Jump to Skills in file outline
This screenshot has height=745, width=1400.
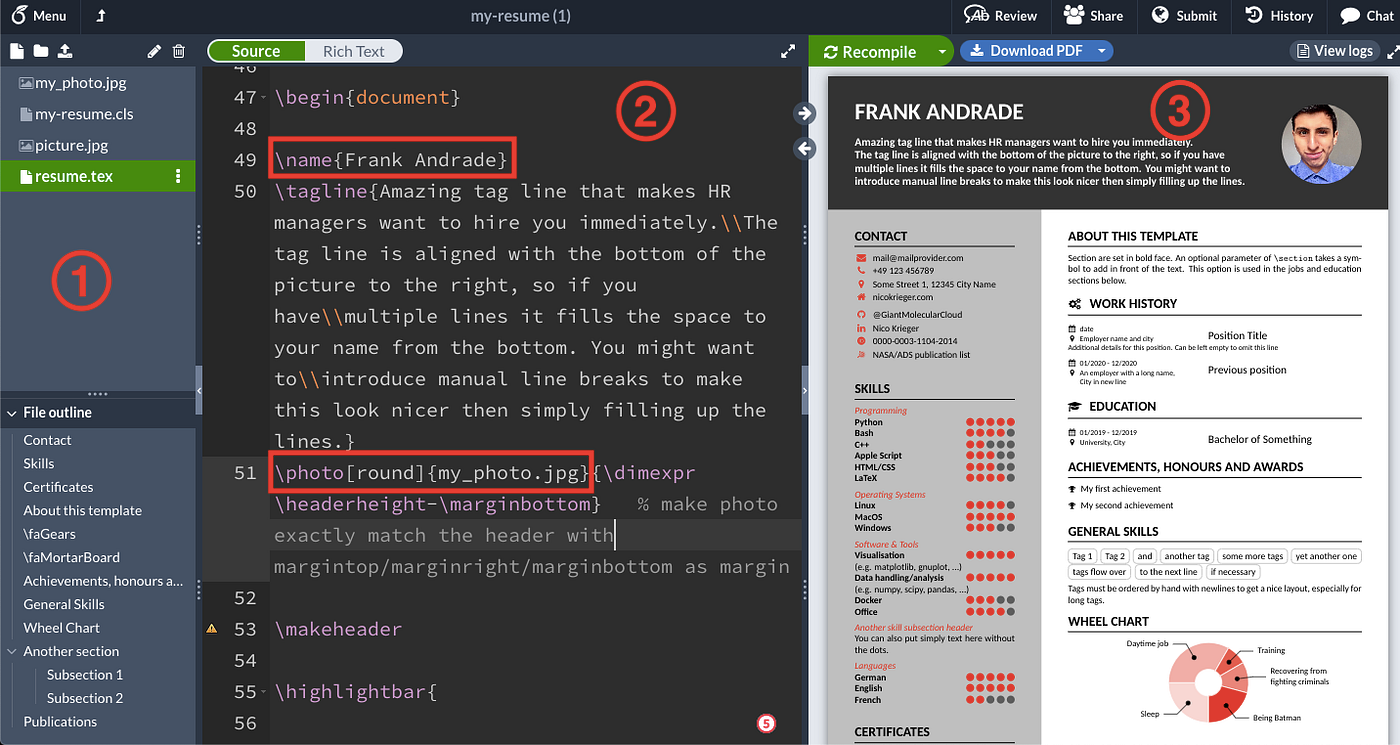tap(39, 463)
